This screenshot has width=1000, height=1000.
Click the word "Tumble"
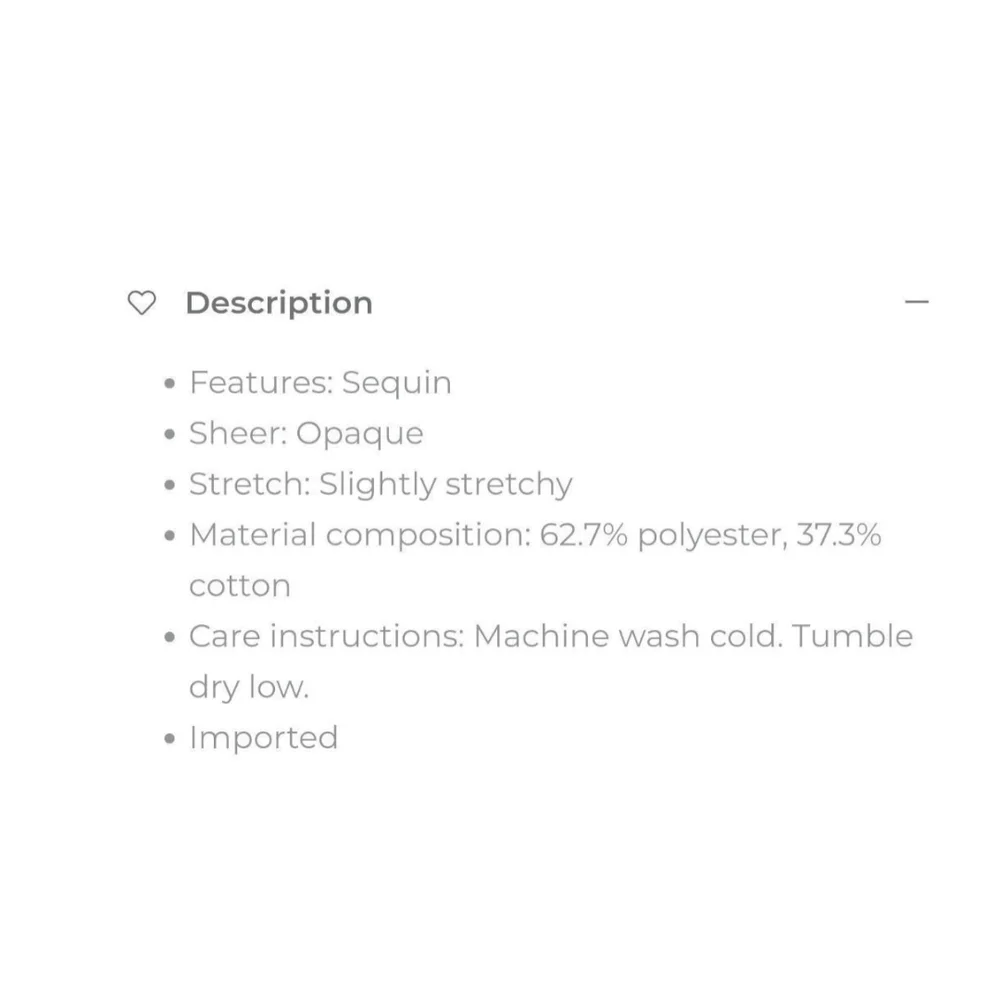[853, 637]
